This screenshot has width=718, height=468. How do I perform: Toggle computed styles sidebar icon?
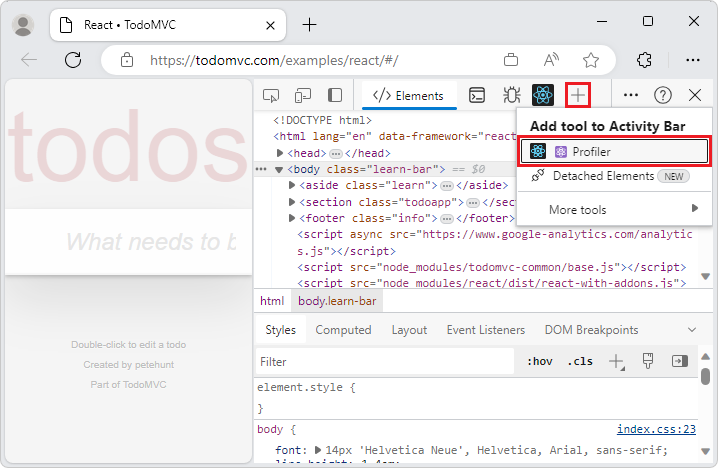pos(680,361)
